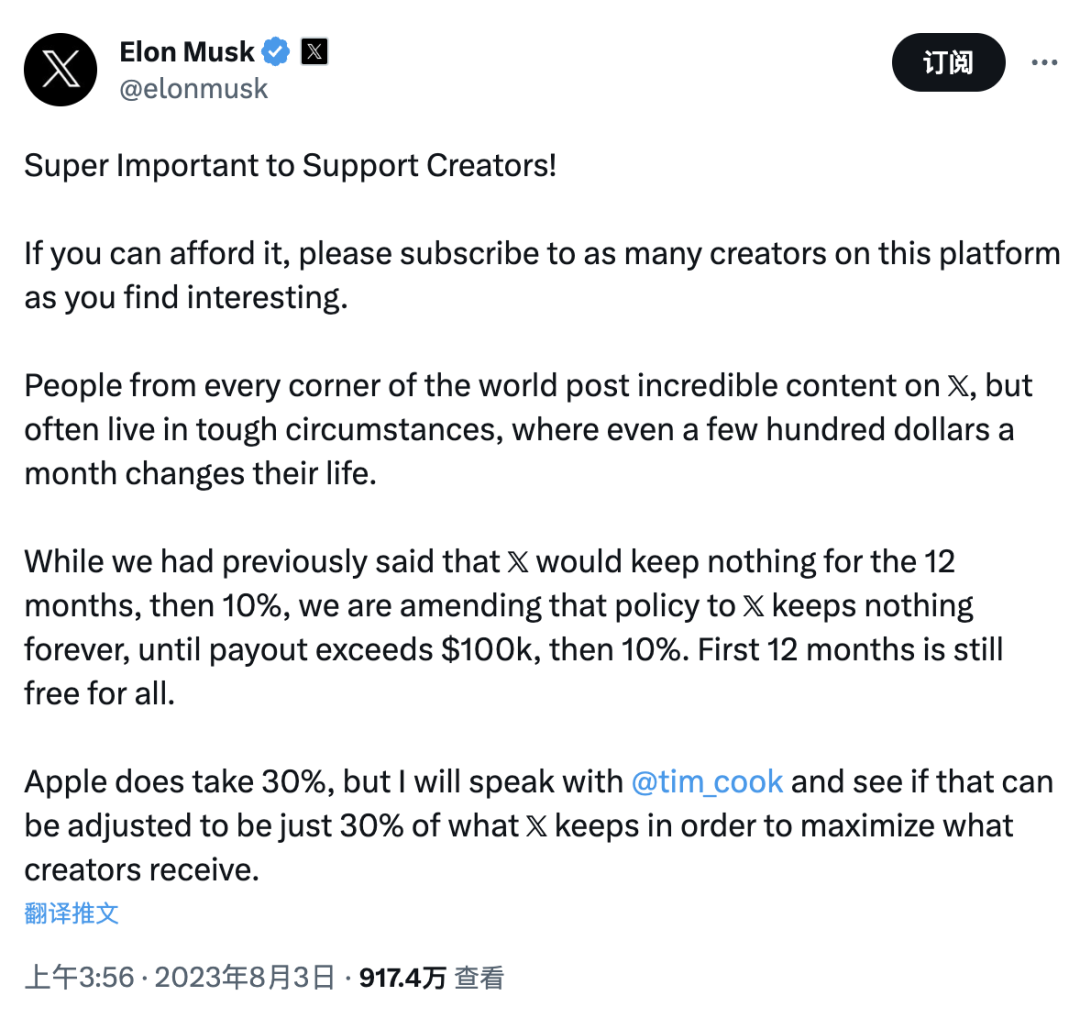This screenshot has width=1080, height=1018.
Task: Open the Elon Musk display name
Action: 187,52
